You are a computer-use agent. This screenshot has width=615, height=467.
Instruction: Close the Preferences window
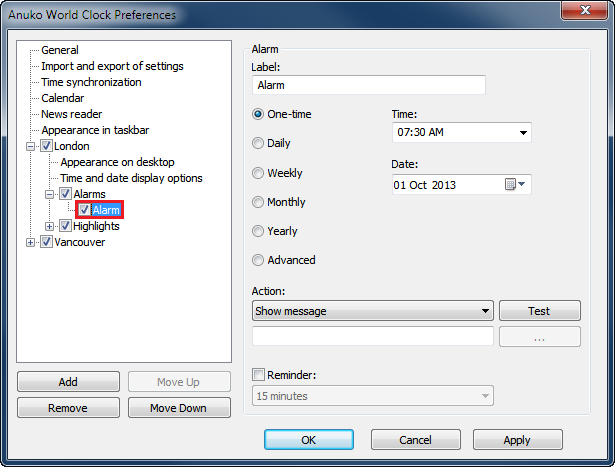(586, 13)
